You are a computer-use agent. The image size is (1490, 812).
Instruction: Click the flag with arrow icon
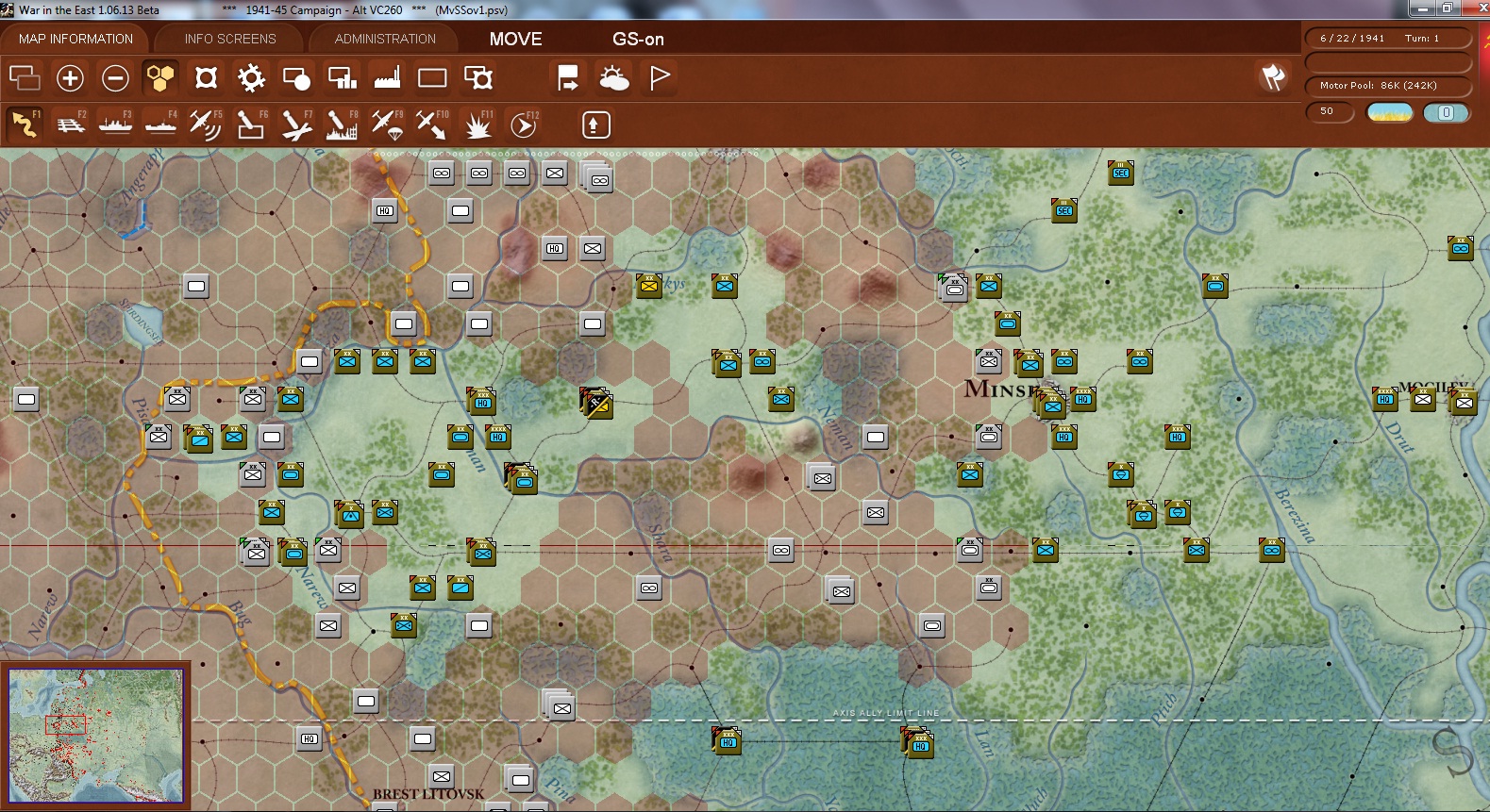568,77
